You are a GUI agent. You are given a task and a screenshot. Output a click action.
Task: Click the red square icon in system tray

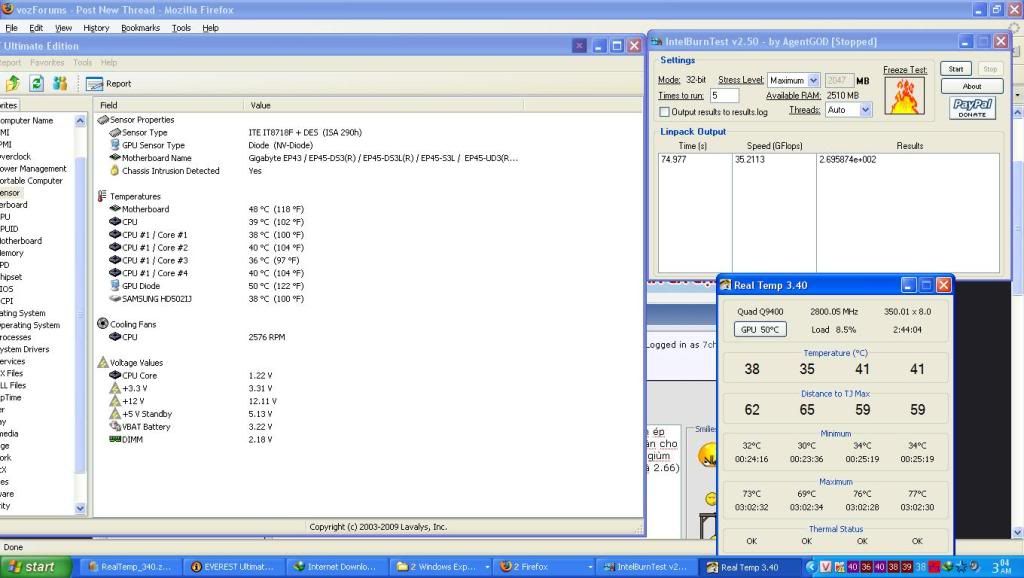coord(935,567)
